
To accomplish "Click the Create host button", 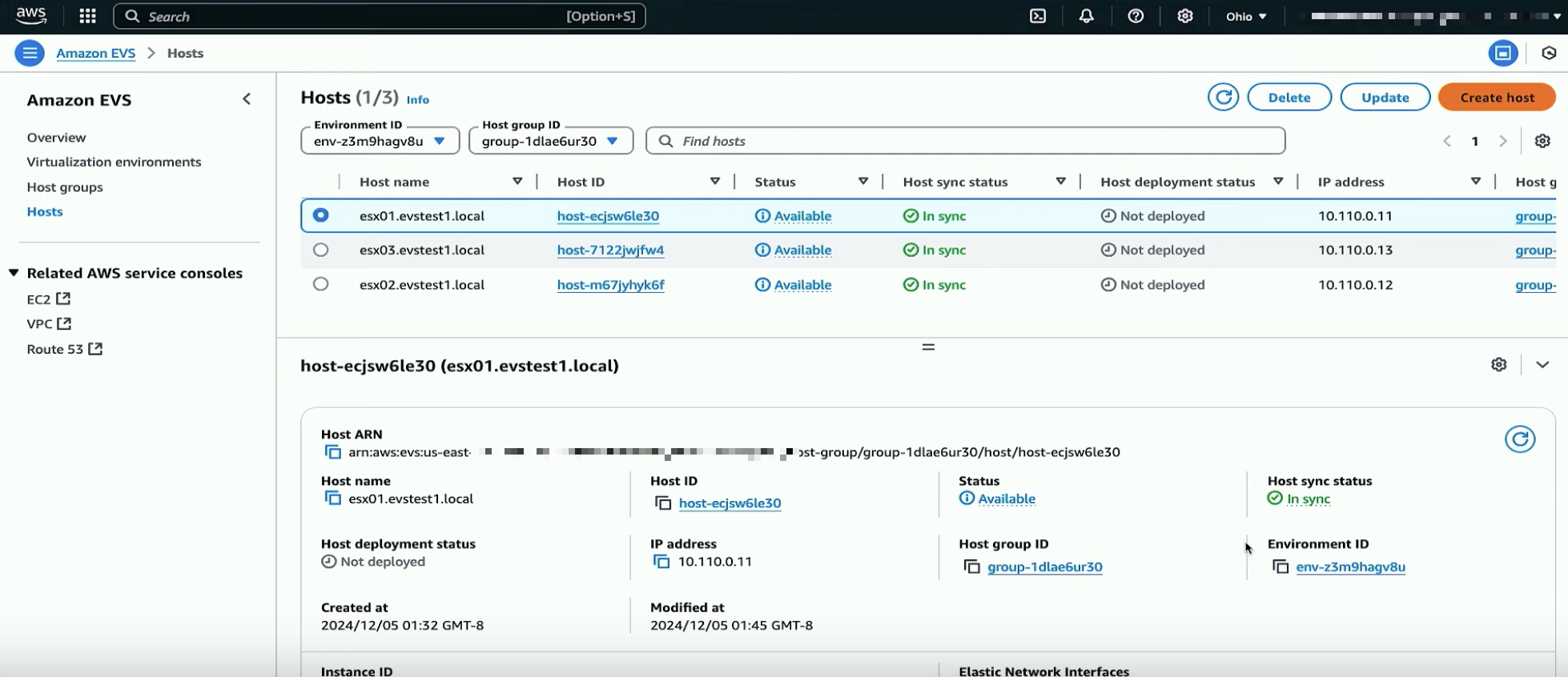I will 1497,98.
